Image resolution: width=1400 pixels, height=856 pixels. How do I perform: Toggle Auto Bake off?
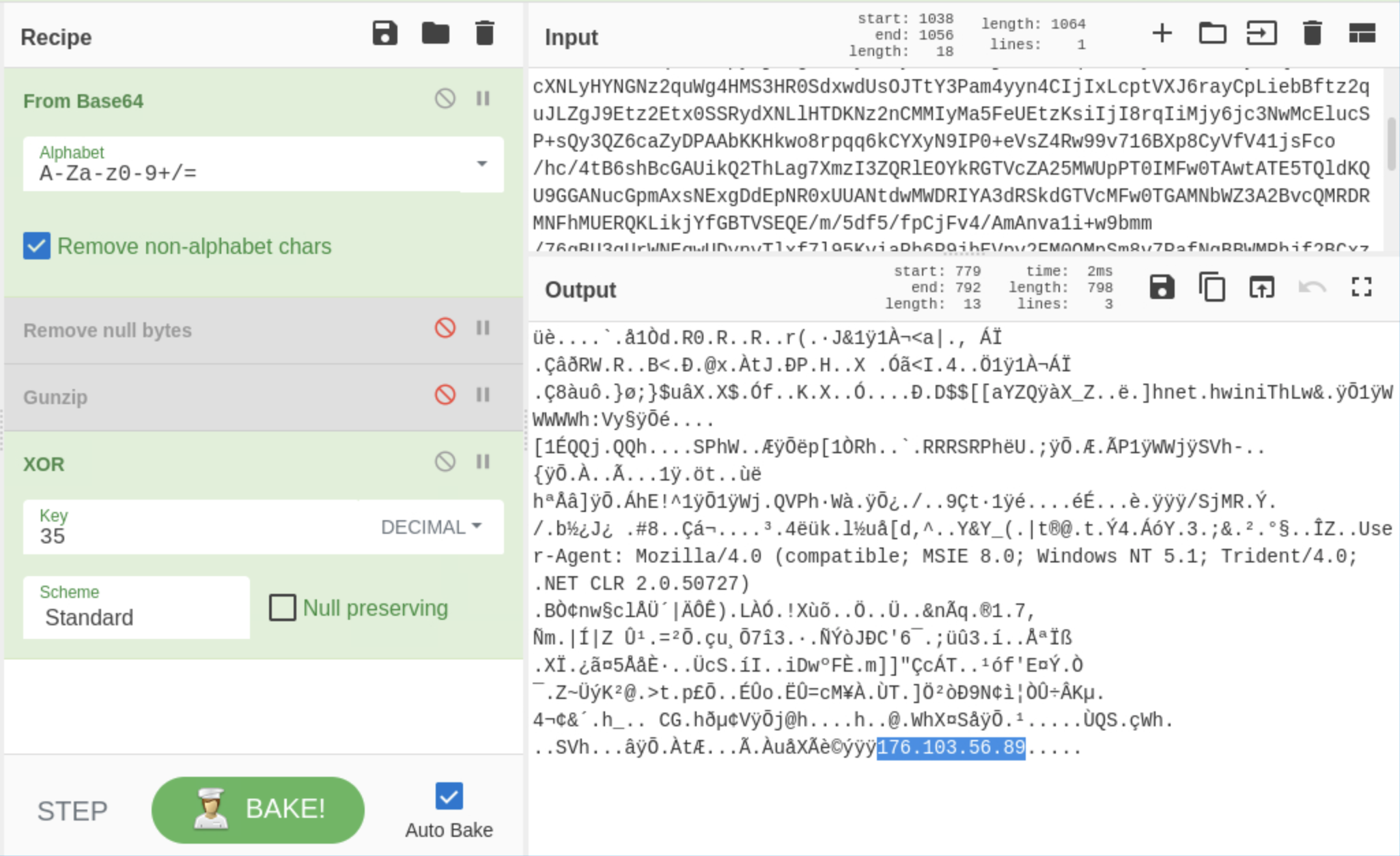coord(449,795)
